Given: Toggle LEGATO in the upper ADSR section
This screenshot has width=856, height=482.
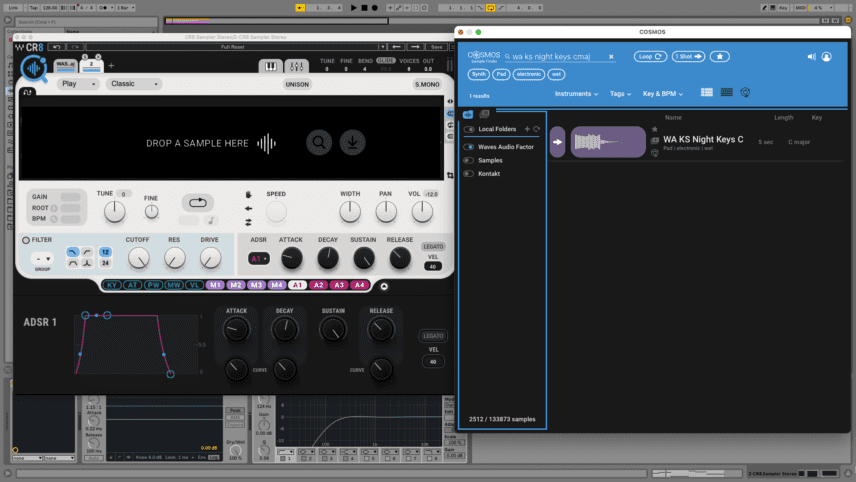Looking at the screenshot, I should [433, 247].
